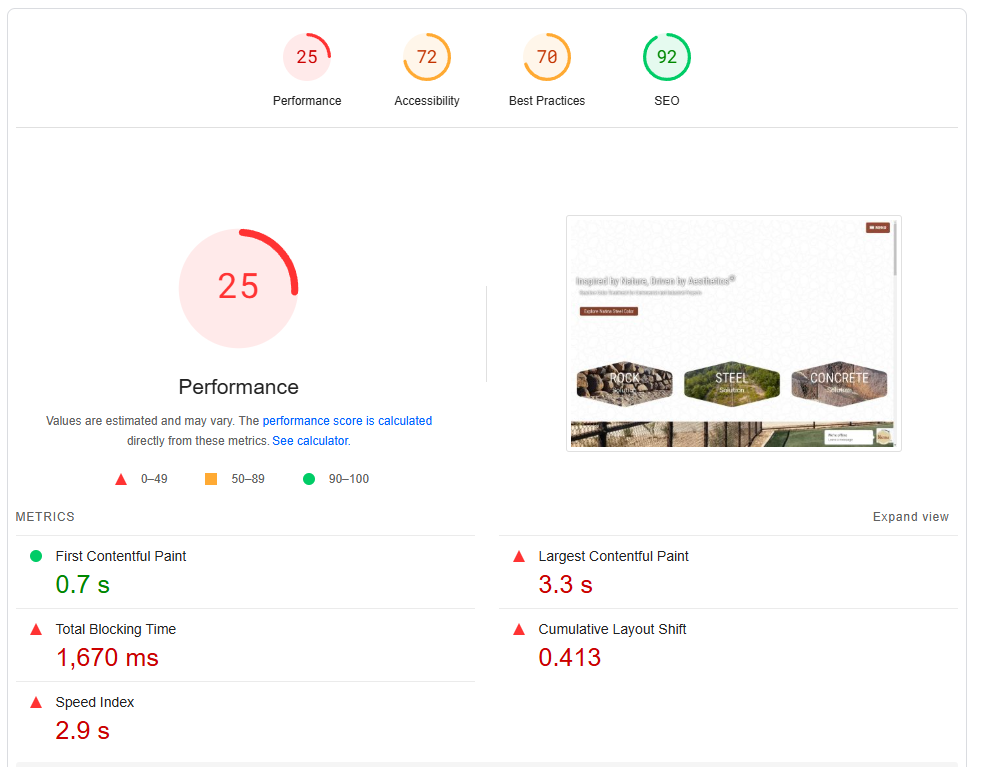Image resolution: width=987 pixels, height=767 pixels.
Task: Click the 0.413 value
Action: pos(570,657)
